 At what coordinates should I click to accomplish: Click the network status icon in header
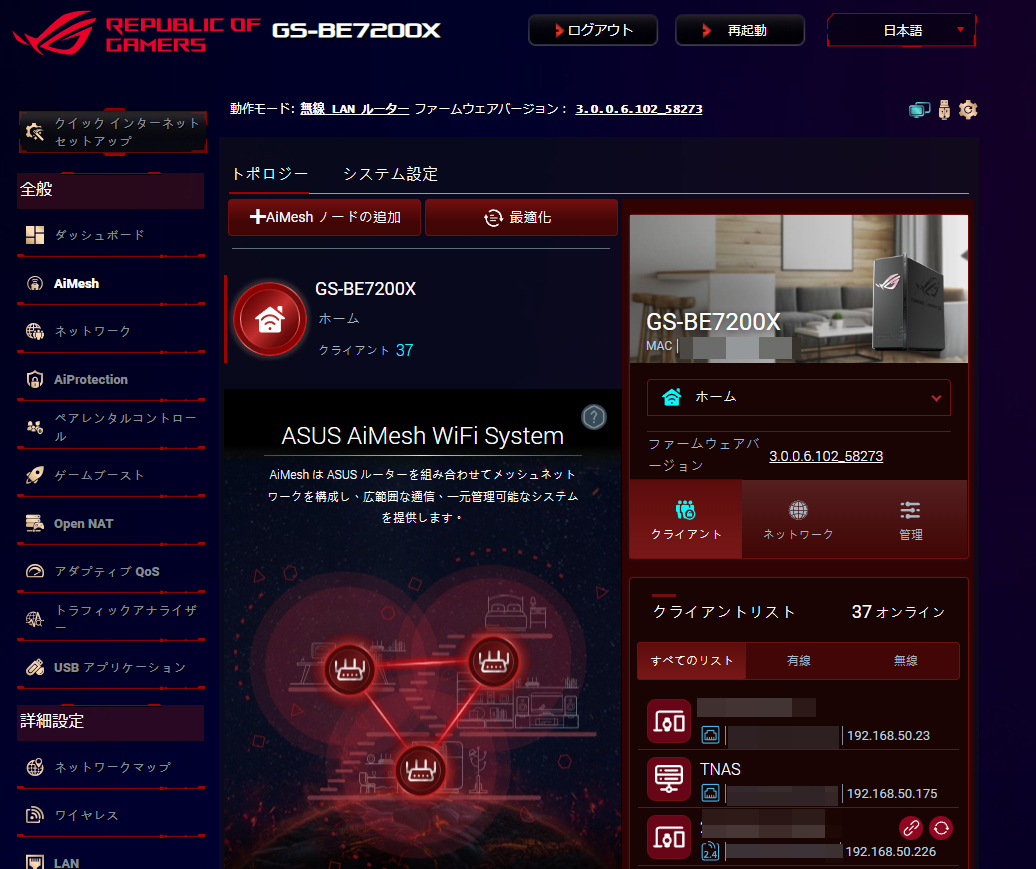click(x=919, y=110)
